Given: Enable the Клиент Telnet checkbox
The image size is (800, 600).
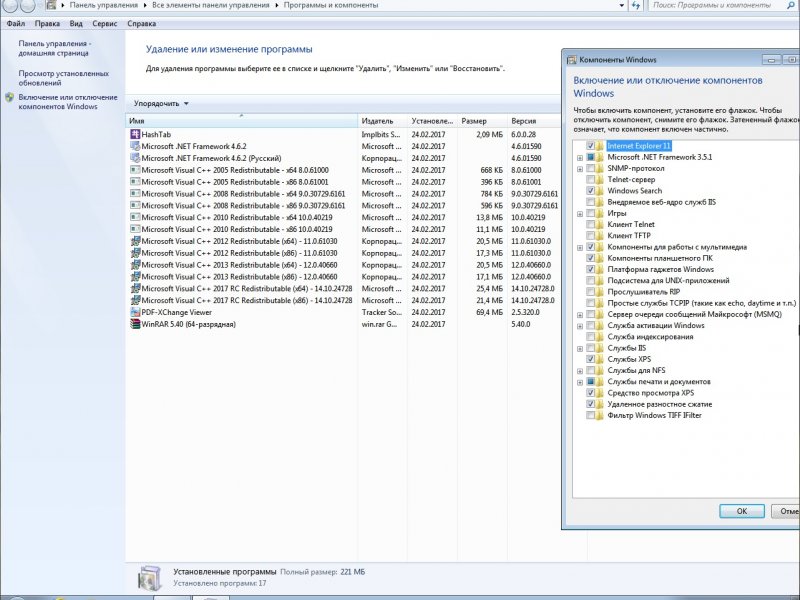Looking at the screenshot, I should point(590,224).
